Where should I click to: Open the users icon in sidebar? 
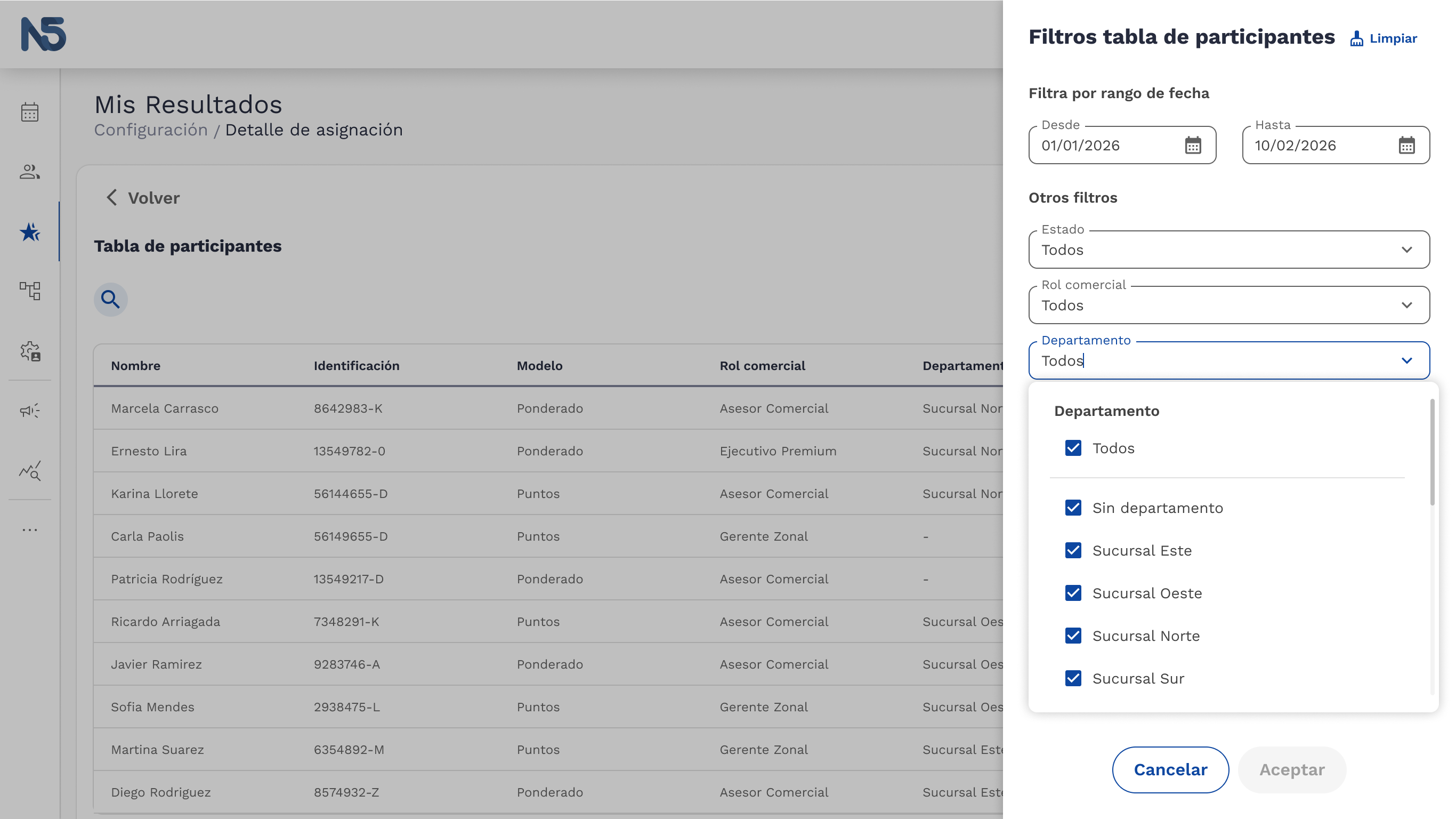30,171
